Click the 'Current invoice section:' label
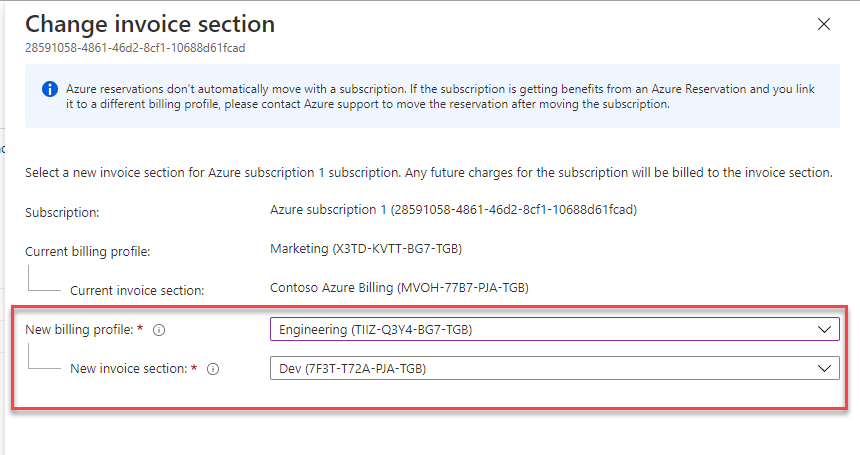 pos(137,290)
